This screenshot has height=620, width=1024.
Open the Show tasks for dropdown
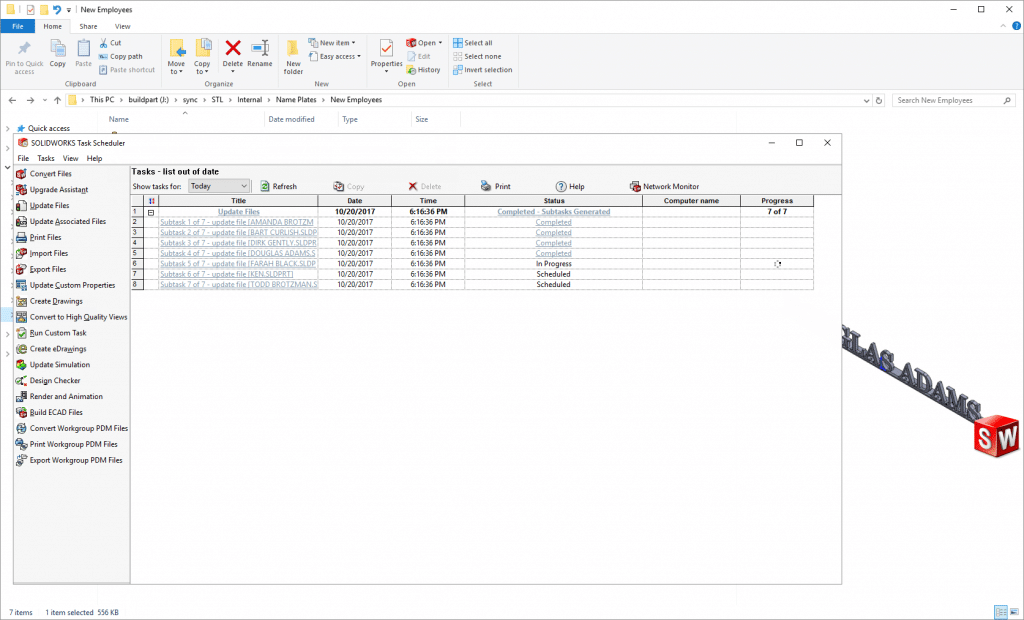pyautogui.click(x=218, y=186)
